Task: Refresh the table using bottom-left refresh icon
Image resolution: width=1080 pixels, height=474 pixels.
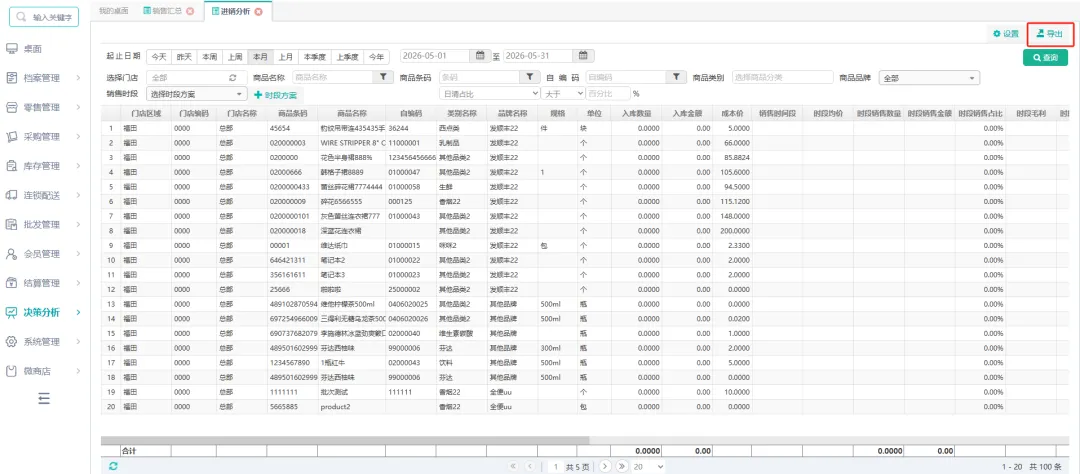Action: (113, 466)
